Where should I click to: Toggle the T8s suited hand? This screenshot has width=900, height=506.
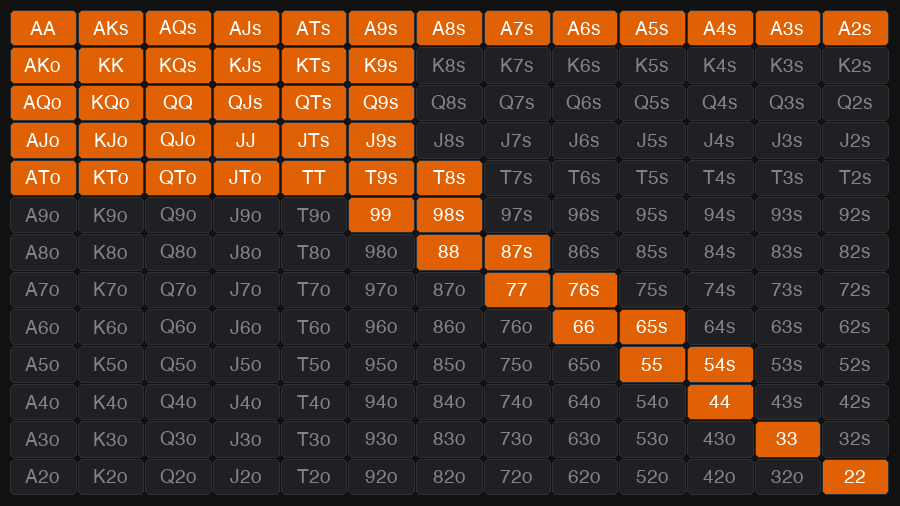(449, 178)
